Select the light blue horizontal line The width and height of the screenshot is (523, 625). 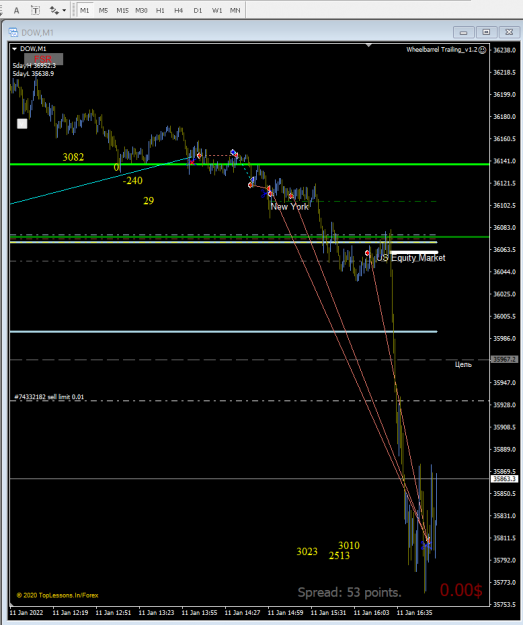point(224,331)
